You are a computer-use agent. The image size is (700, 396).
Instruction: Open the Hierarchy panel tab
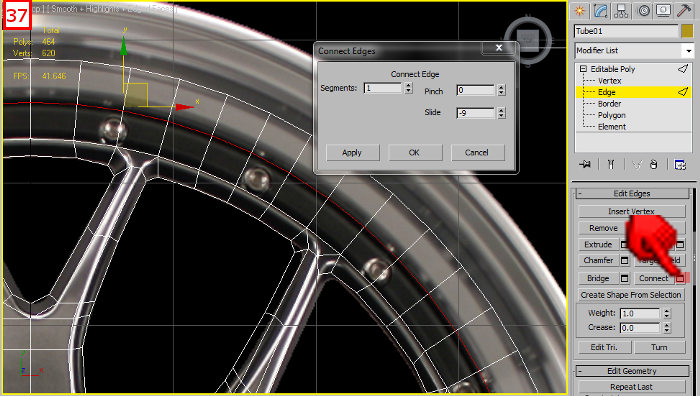pos(621,11)
